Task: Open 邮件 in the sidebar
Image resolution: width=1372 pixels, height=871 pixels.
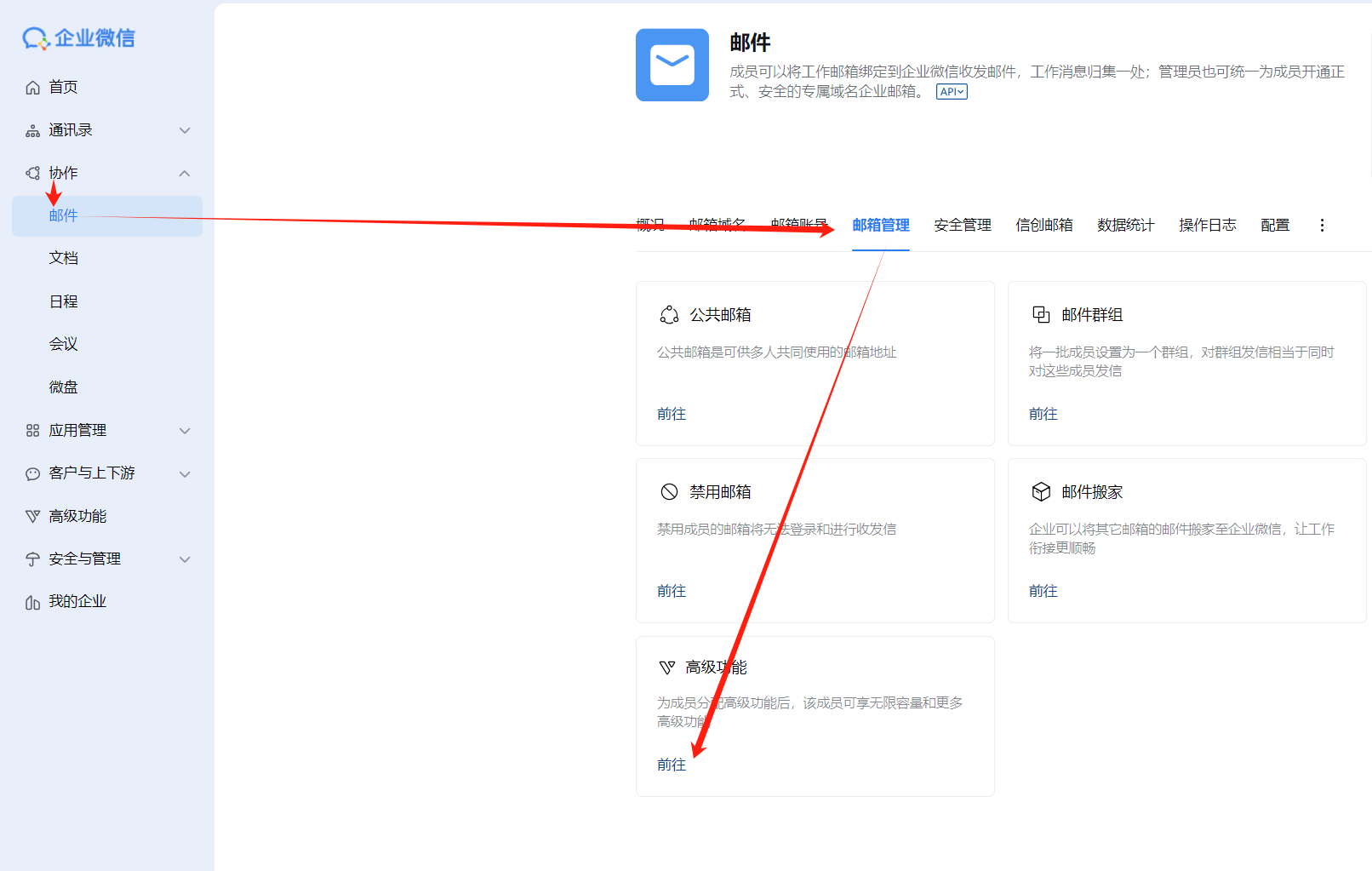Action: [107, 216]
